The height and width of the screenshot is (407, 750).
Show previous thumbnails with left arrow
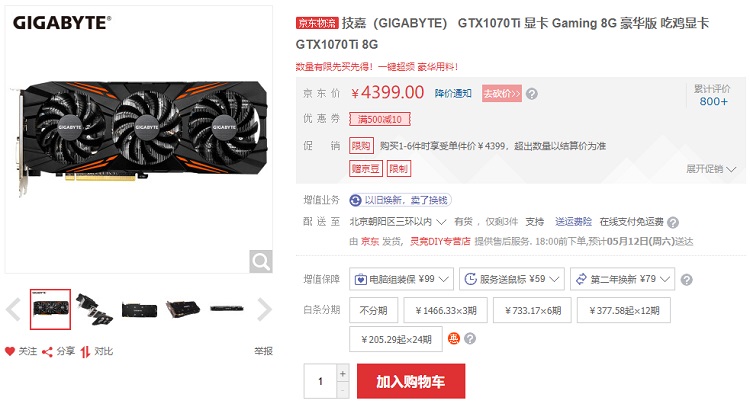(x=13, y=309)
